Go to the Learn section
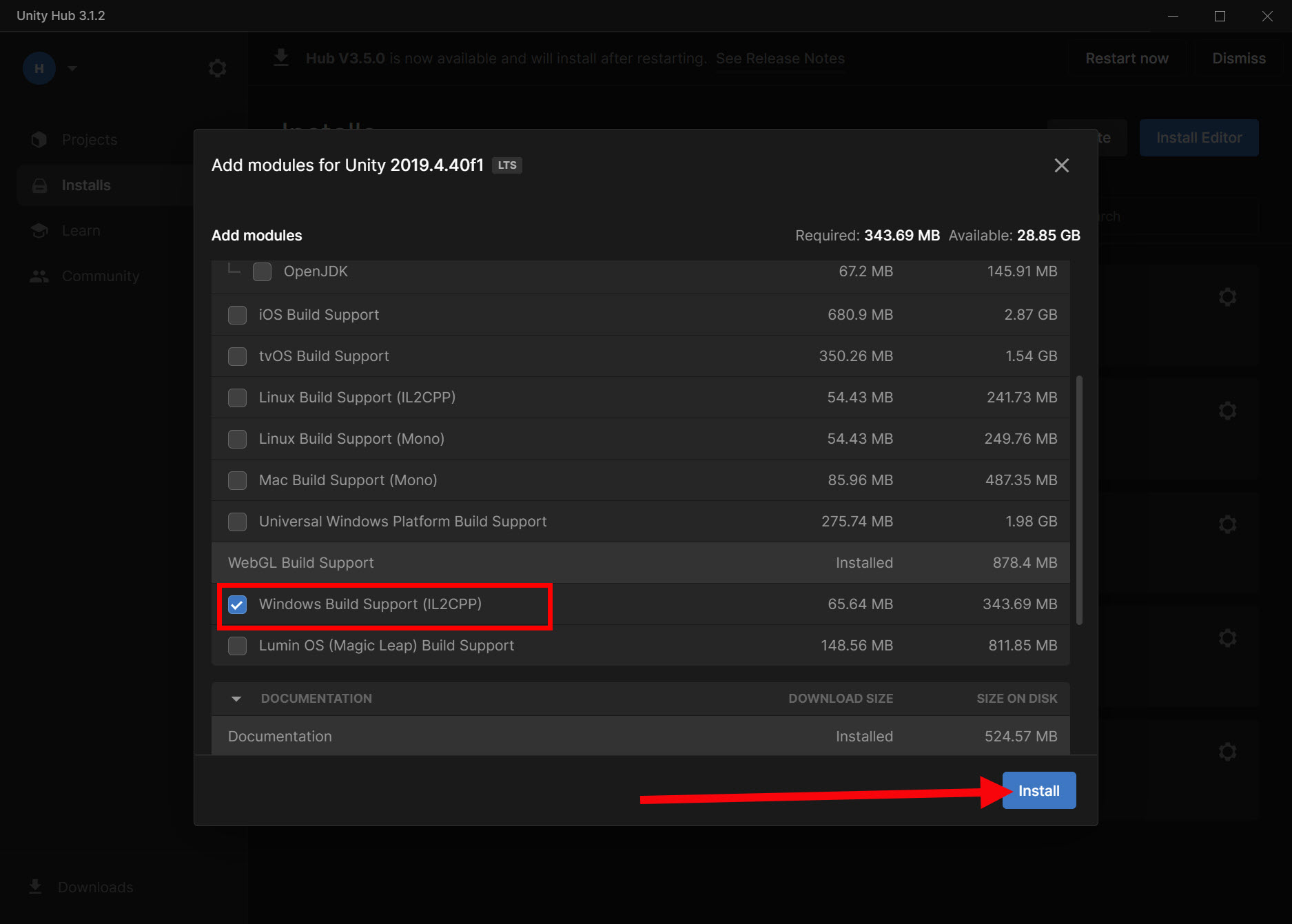Screen dimensions: 1292x924 pyautogui.click(x=81, y=230)
